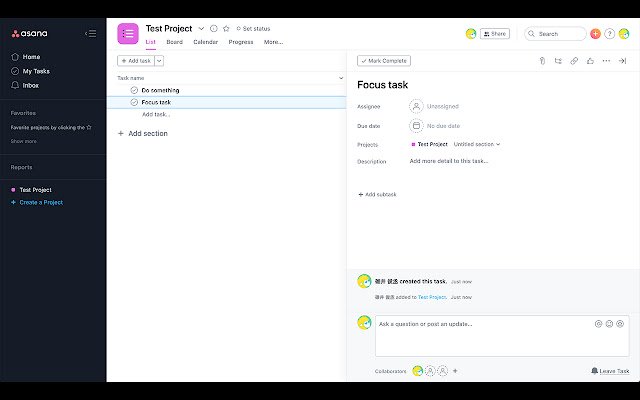Open the help question mark icon

609,34
